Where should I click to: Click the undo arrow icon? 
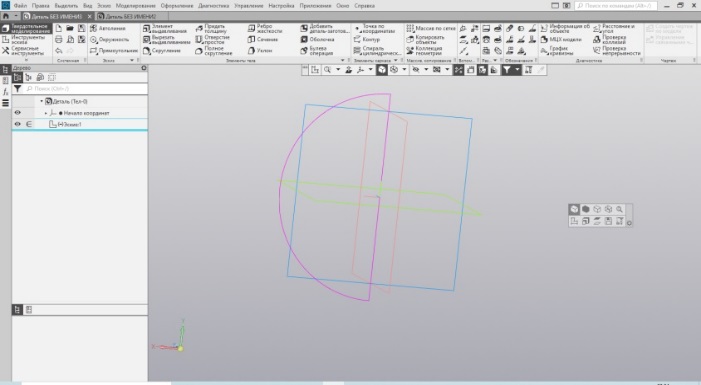click(x=59, y=51)
